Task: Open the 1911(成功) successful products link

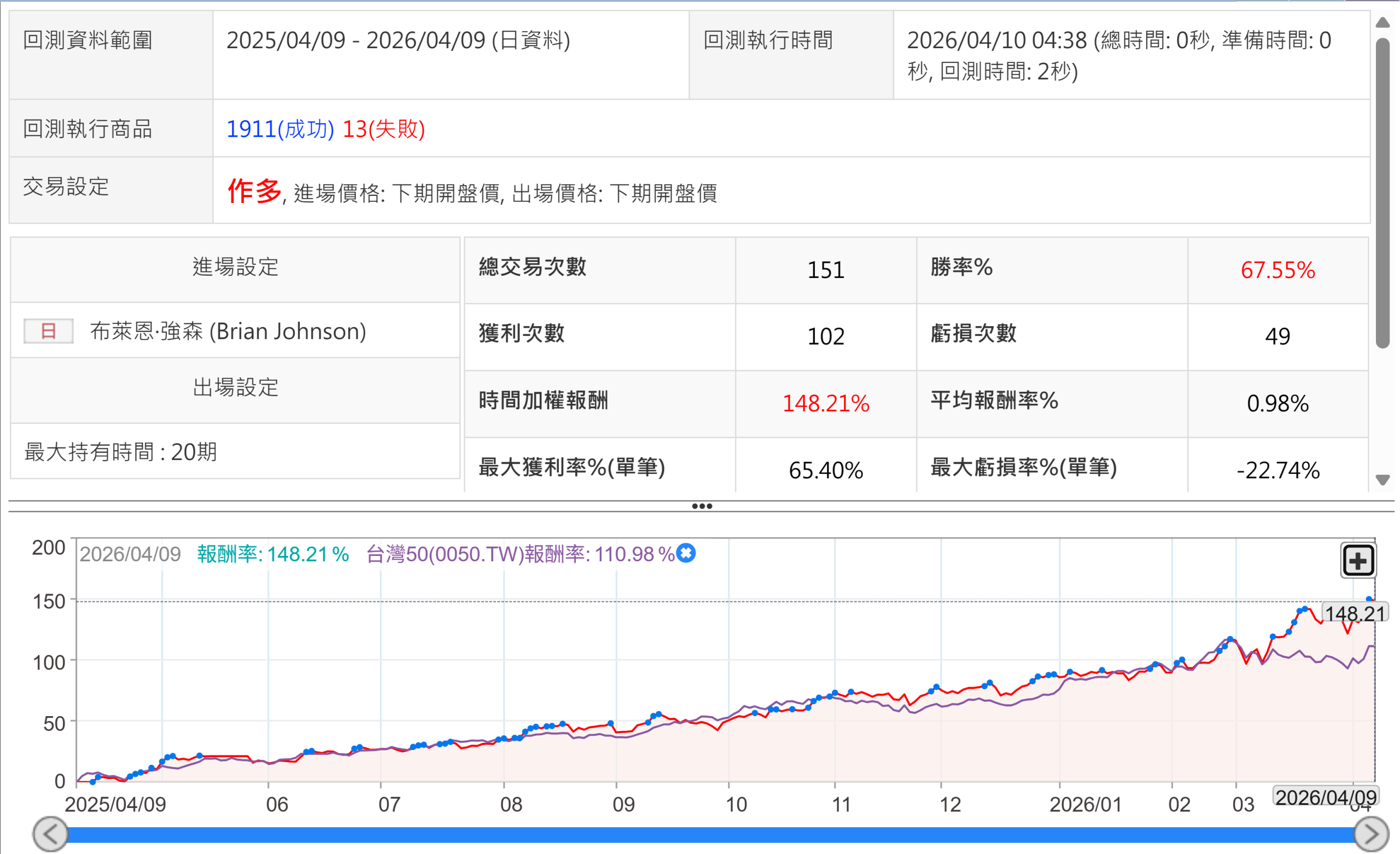Action: (279, 129)
